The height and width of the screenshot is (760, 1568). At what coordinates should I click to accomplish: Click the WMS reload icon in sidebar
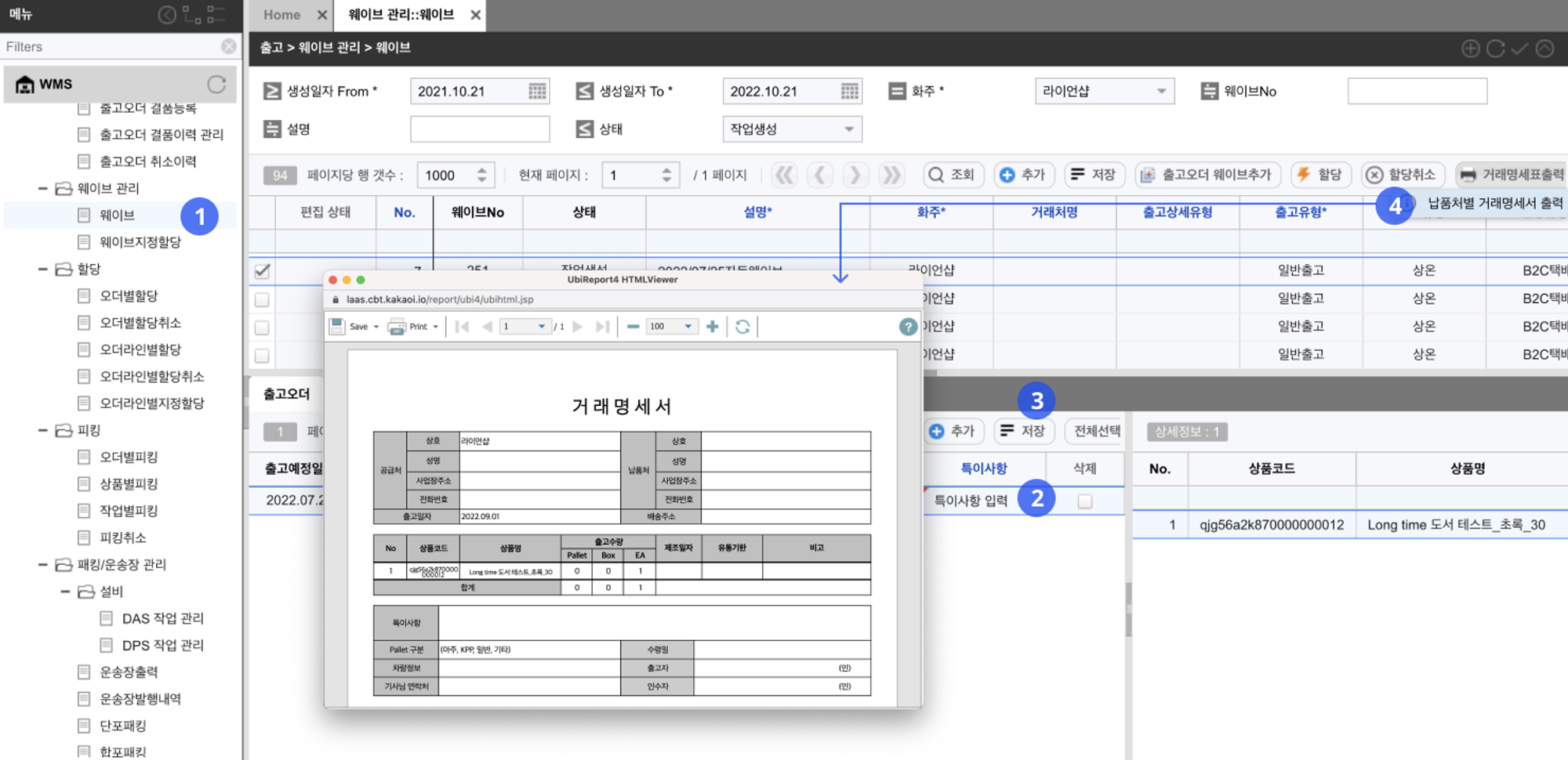pos(216,84)
